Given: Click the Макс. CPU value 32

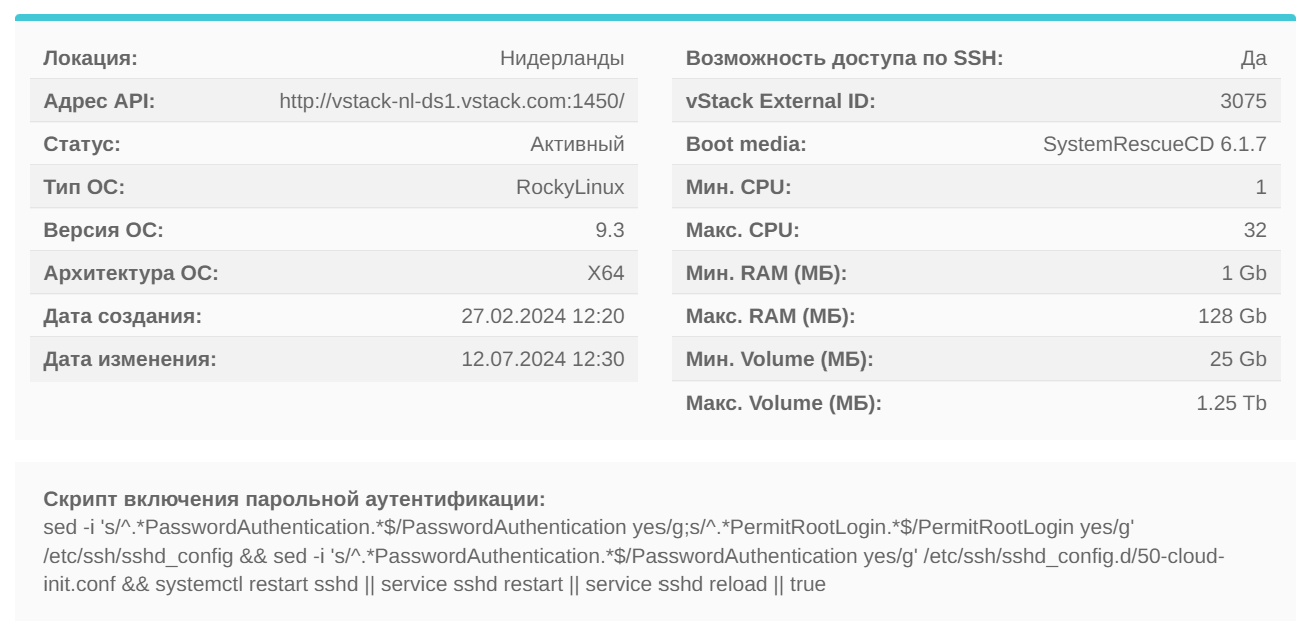Looking at the screenshot, I should point(1255,230).
